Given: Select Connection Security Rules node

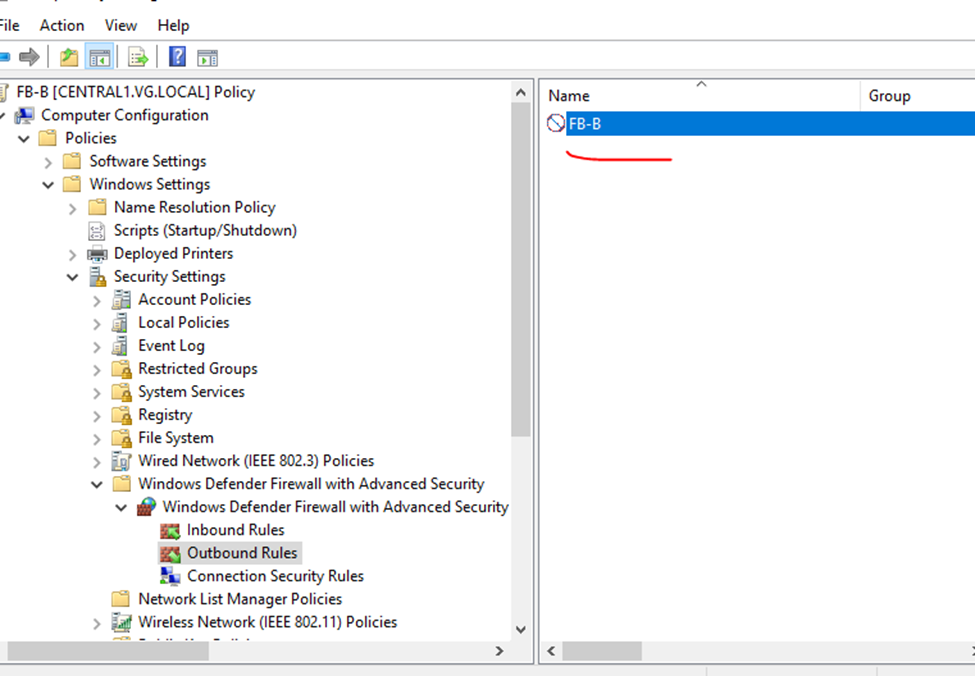Looking at the screenshot, I should [x=275, y=576].
